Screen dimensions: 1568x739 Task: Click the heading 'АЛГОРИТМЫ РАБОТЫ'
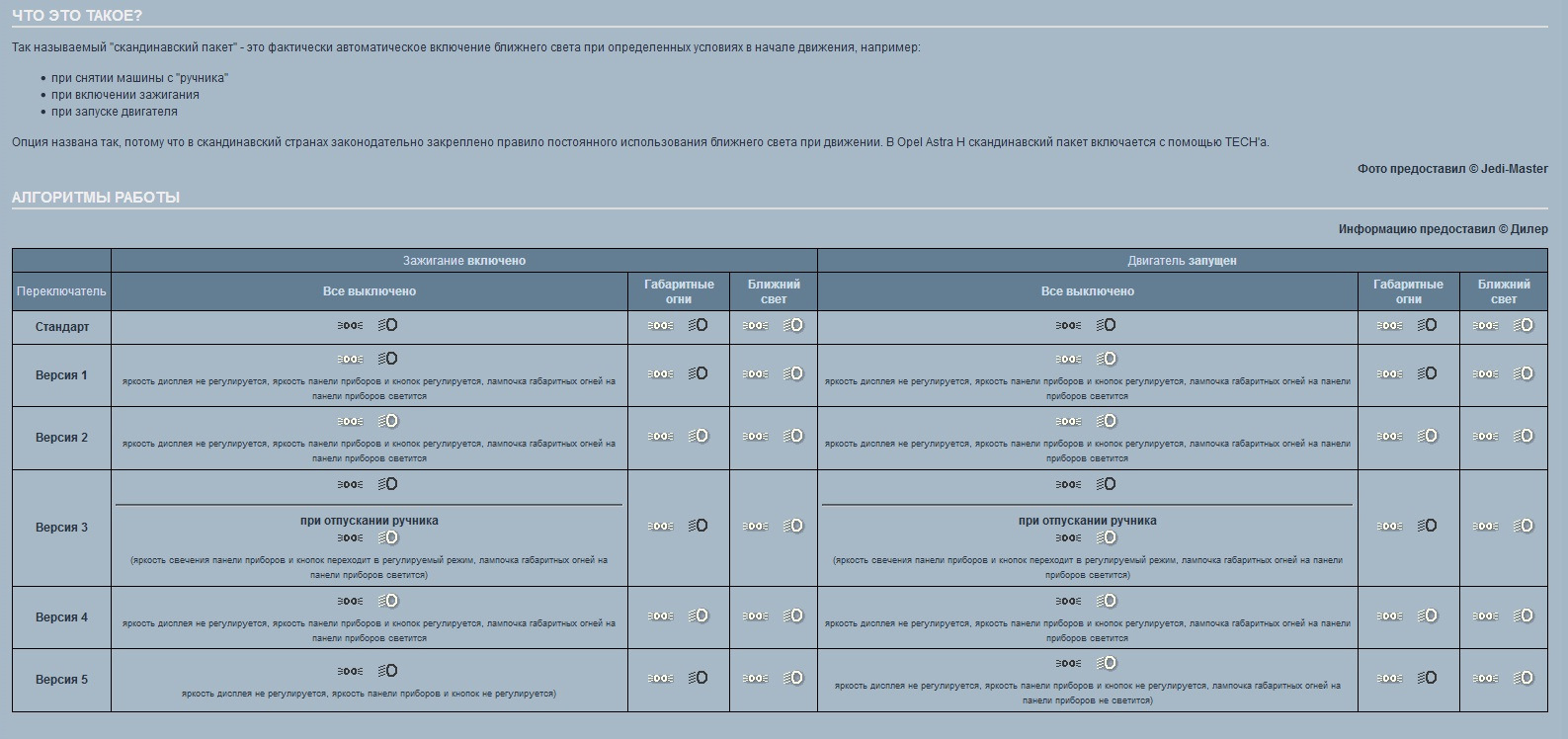point(96,198)
